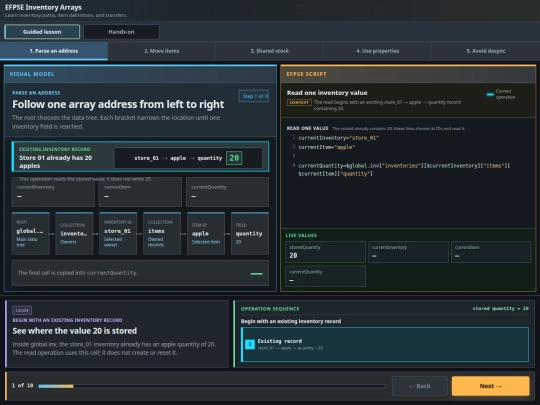This screenshot has width=540, height=405.
Task: Click the Next button
Action: pyautogui.click(x=490, y=386)
